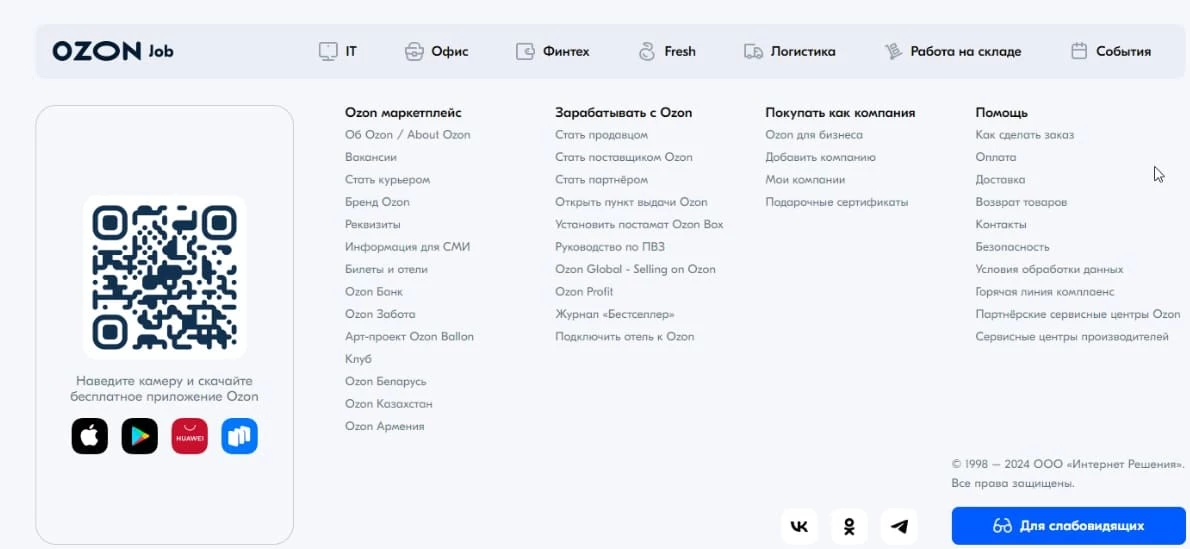The width and height of the screenshot is (1190, 549).
Task: Open the Google Play download icon
Action: pos(140,436)
